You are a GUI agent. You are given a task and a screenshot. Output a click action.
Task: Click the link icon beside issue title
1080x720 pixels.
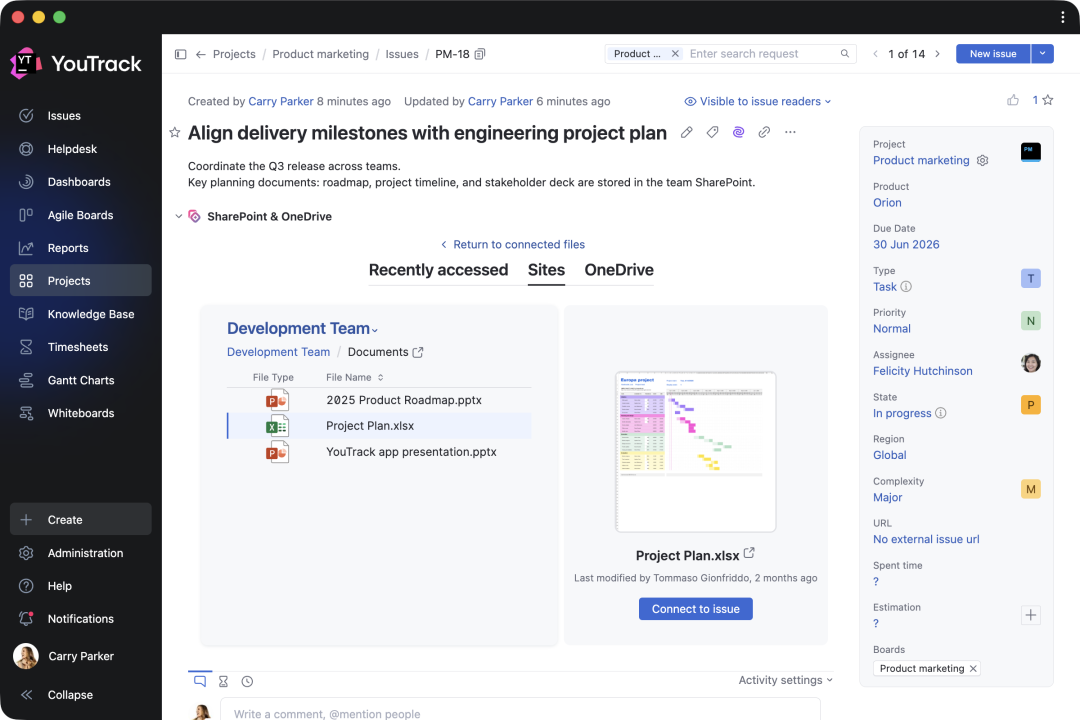click(x=764, y=132)
